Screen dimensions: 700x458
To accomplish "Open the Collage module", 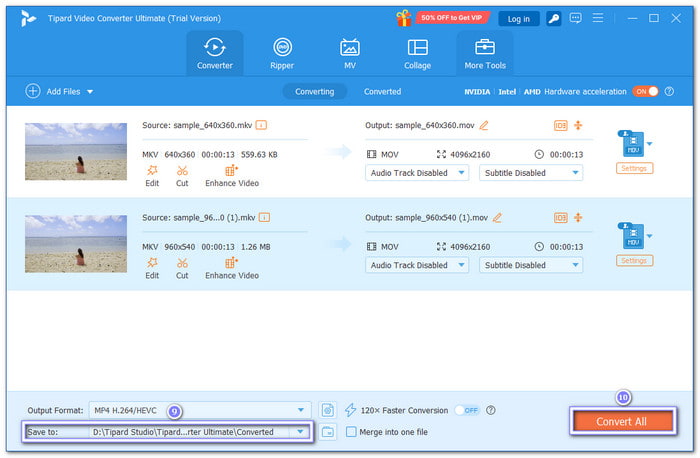I will click(x=417, y=53).
